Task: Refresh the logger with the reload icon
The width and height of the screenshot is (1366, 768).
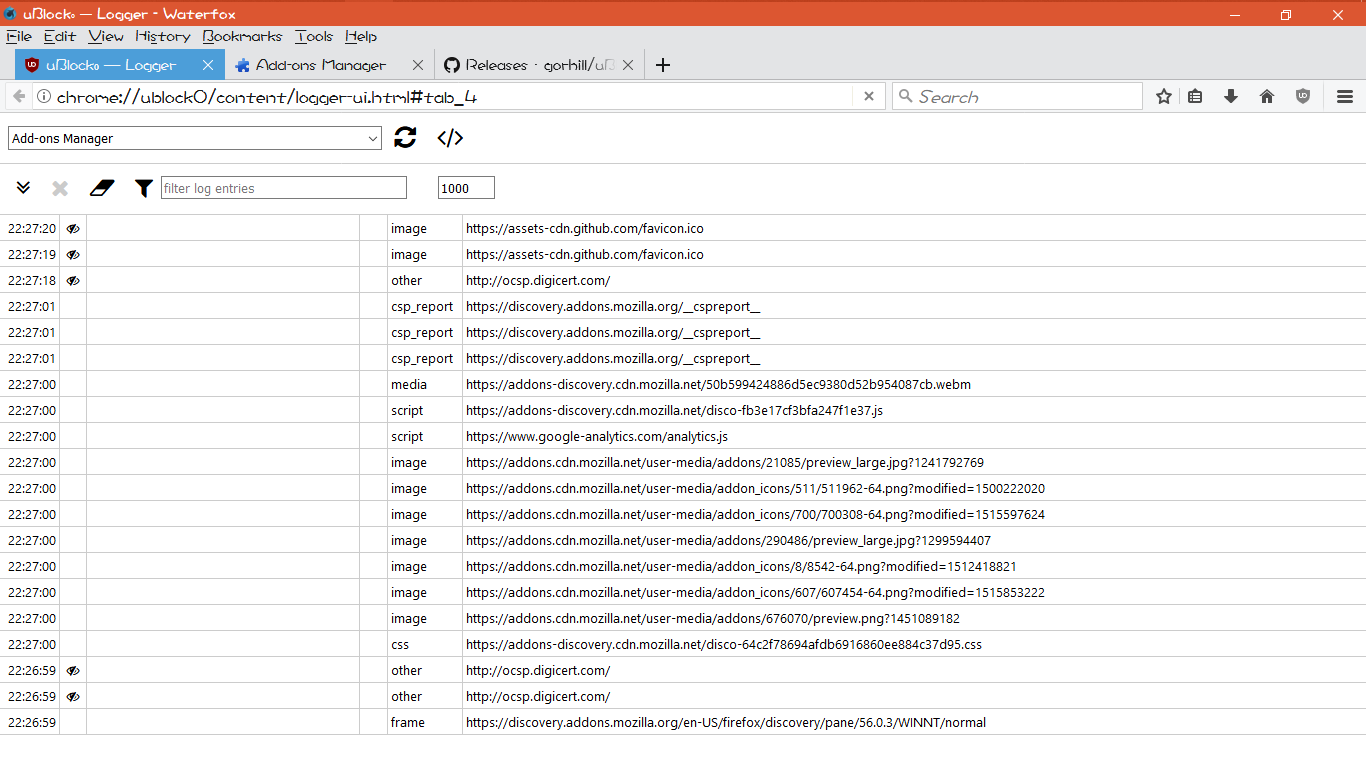Action: (404, 138)
